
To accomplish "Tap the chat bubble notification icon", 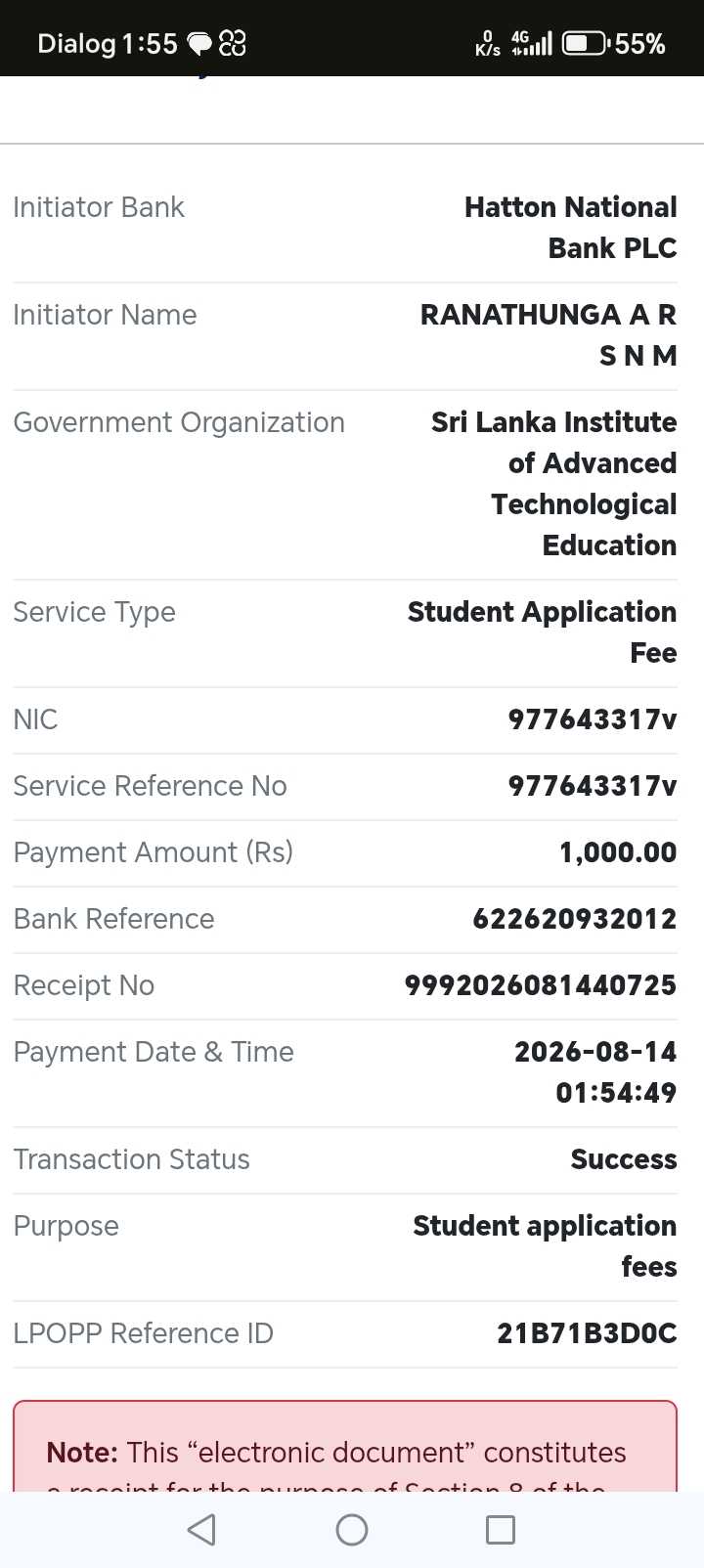I will point(199,43).
